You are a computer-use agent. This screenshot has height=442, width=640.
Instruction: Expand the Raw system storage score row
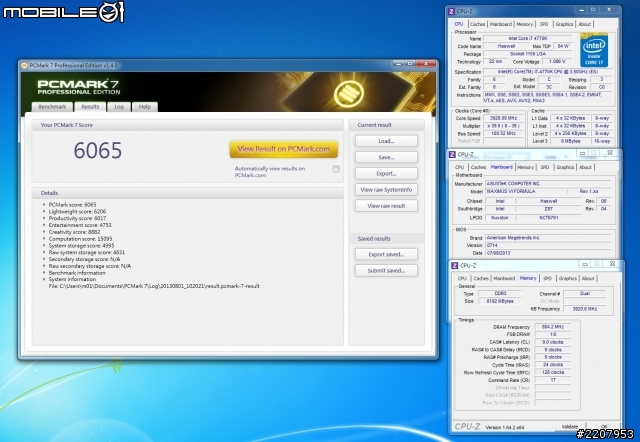click(44, 252)
